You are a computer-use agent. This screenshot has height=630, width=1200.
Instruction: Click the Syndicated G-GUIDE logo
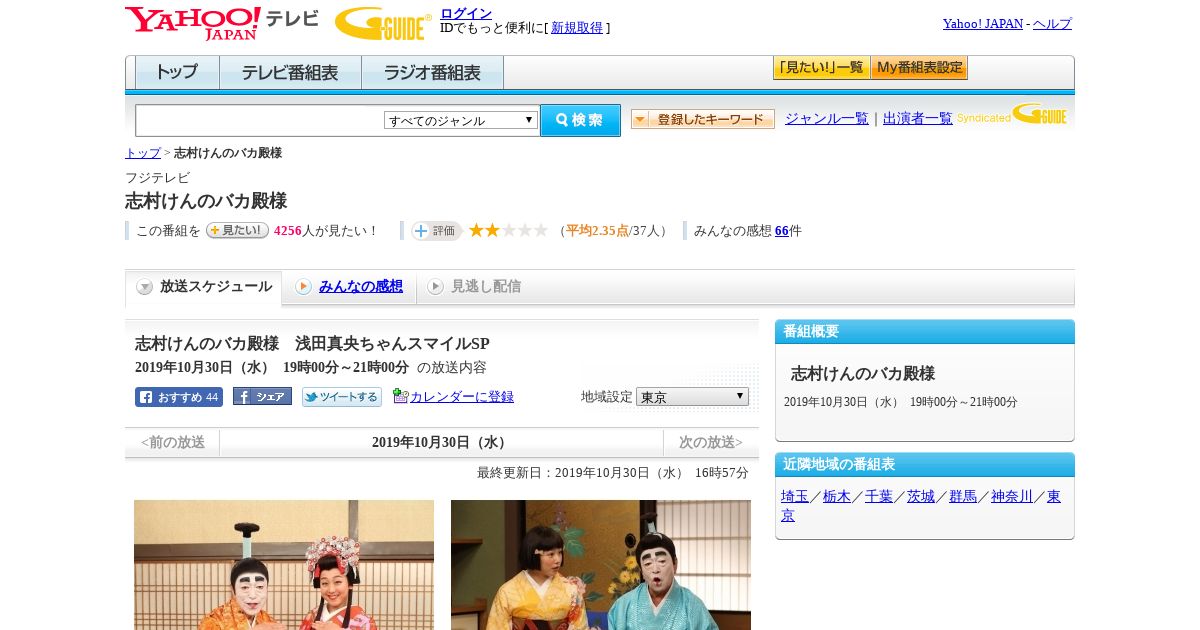coord(1012,114)
